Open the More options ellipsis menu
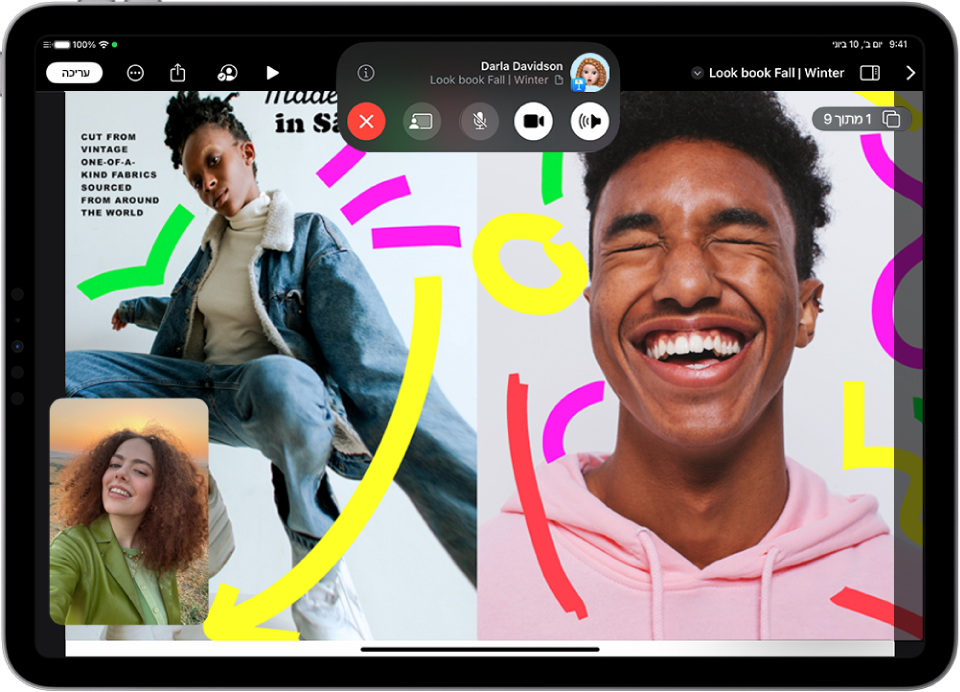Image resolution: width=960 pixels, height=692 pixels. tap(135, 73)
